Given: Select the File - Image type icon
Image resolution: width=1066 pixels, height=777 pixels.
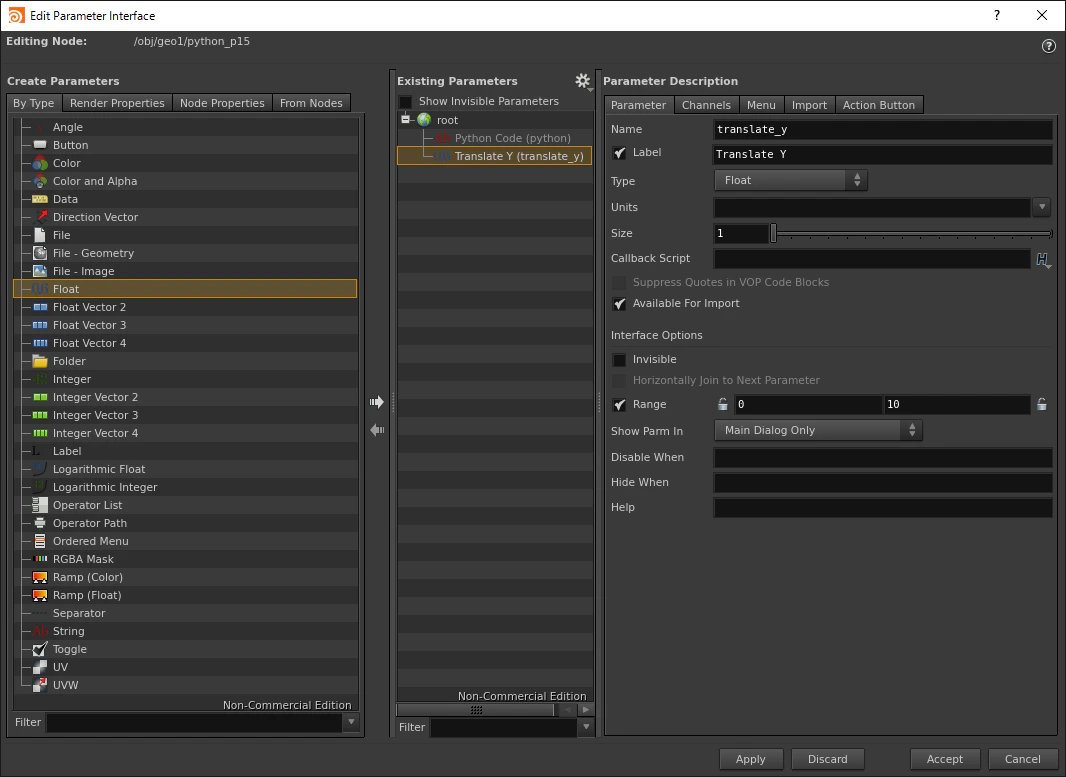Looking at the screenshot, I should click(x=40, y=271).
